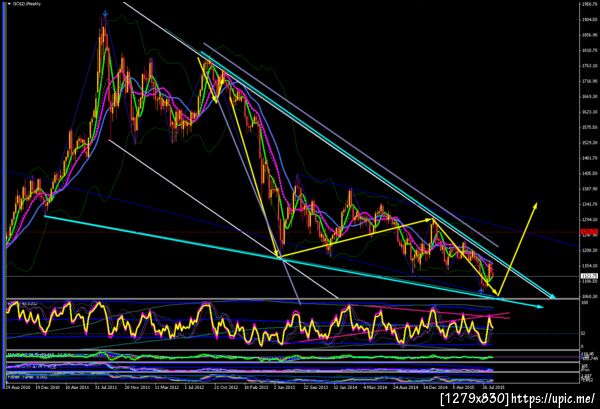The width and height of the screenshot is (600, 409).
Task: Click the 1763.10 price axis label
Action: [590, 66]
